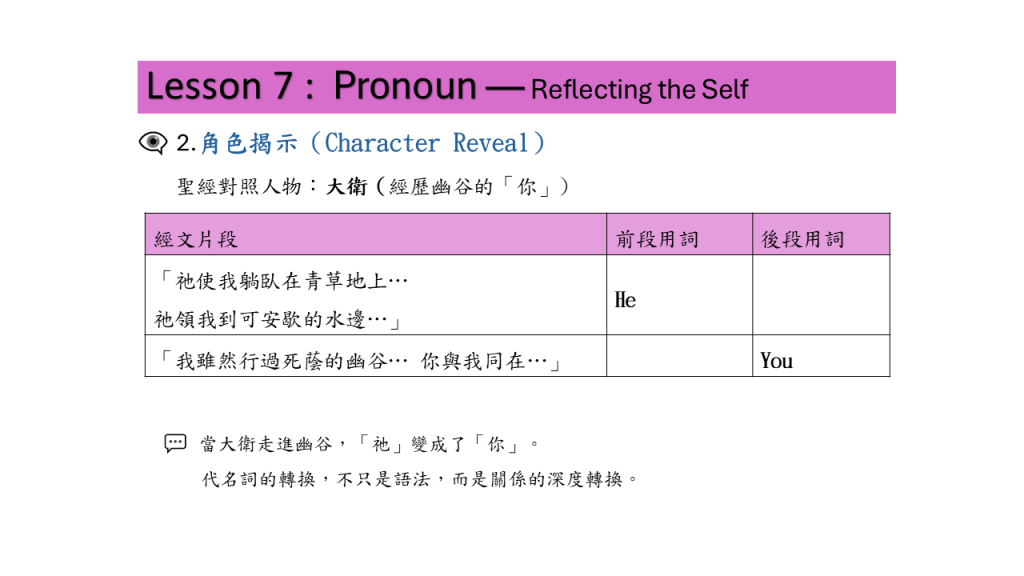Click the verse line "祂領我到可安歇的水邊"
The image size is (1024, 576).
coord(277,319)
